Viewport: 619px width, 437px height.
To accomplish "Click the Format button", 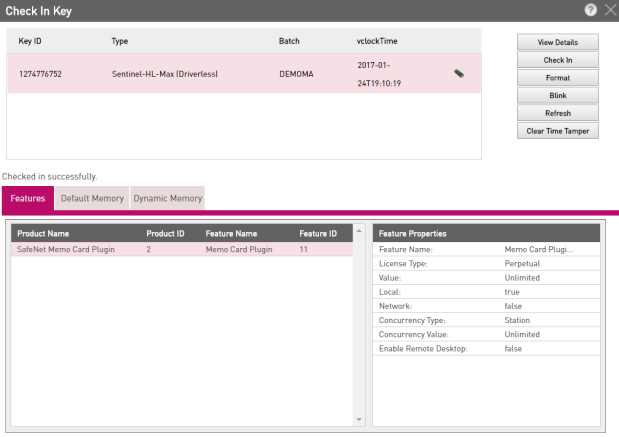I will tap(557, 78).
